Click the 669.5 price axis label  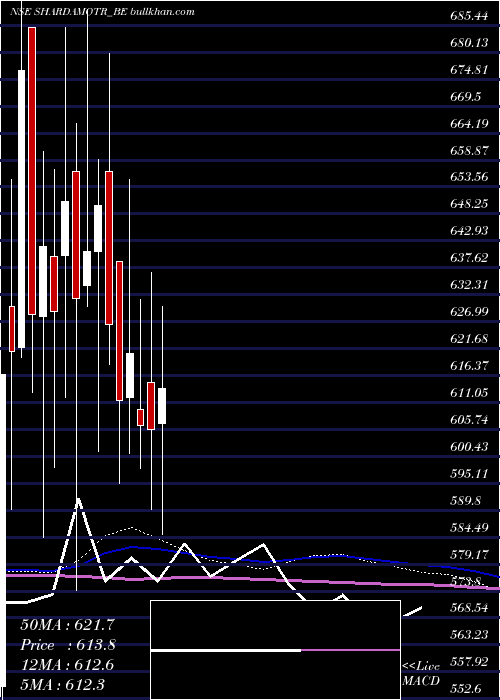click(466, 97)
